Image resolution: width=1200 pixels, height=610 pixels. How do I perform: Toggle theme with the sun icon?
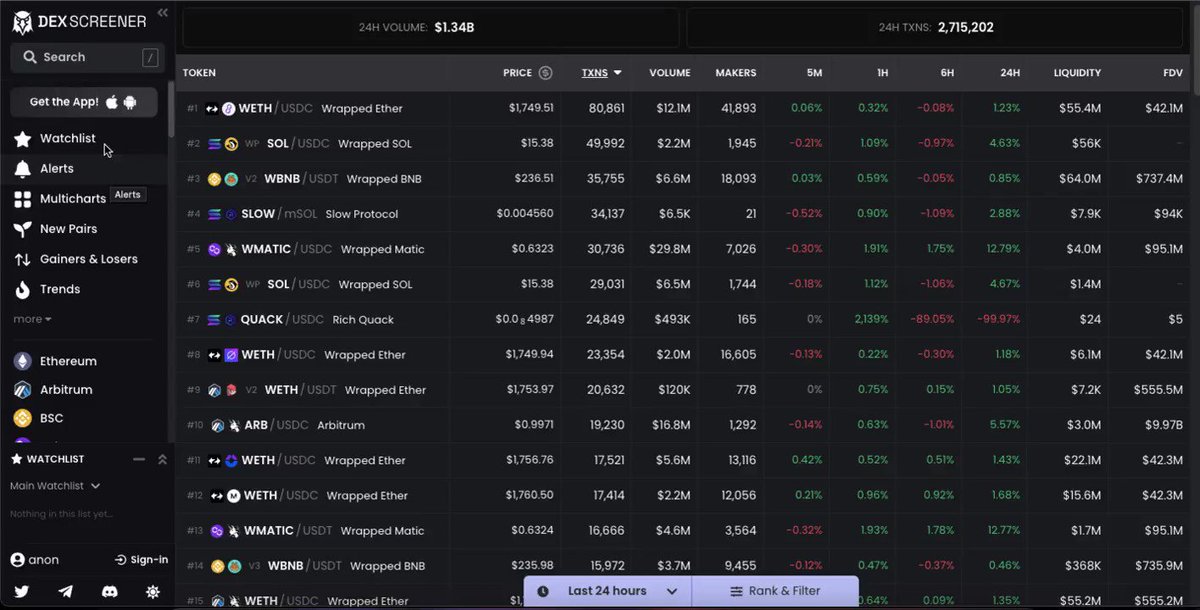click(152, 592)
